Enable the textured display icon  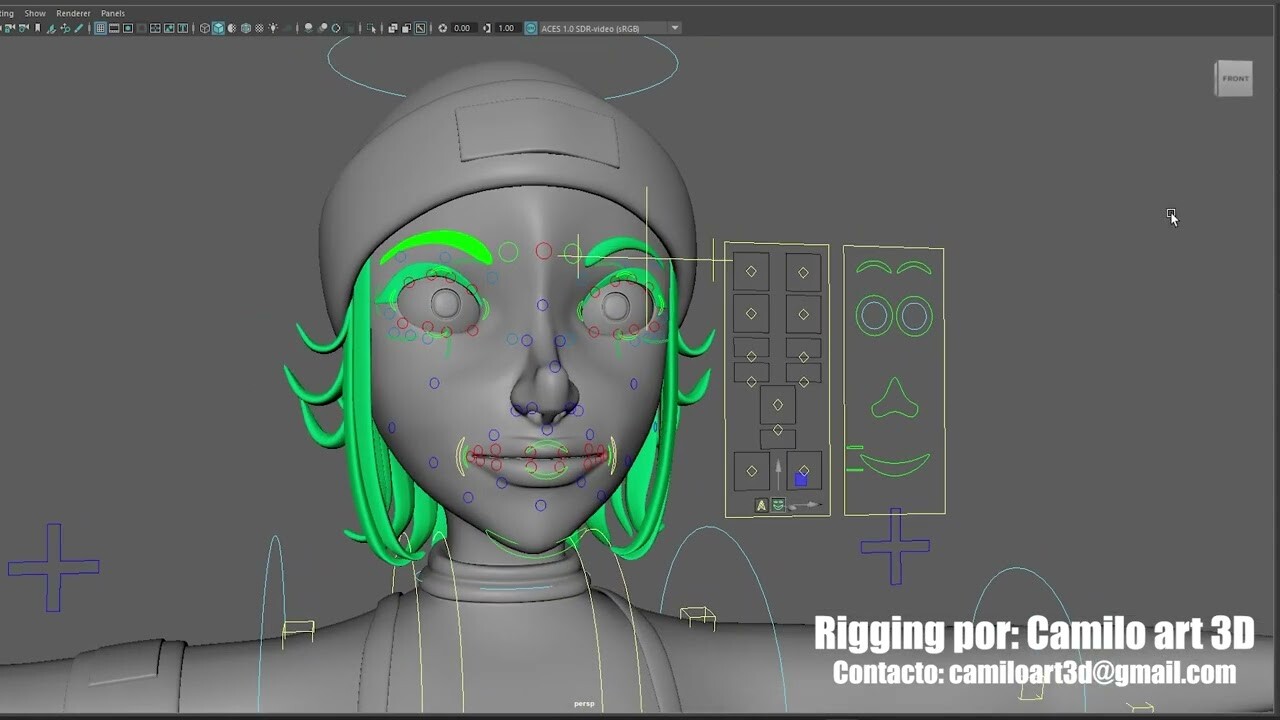(245, 28)
